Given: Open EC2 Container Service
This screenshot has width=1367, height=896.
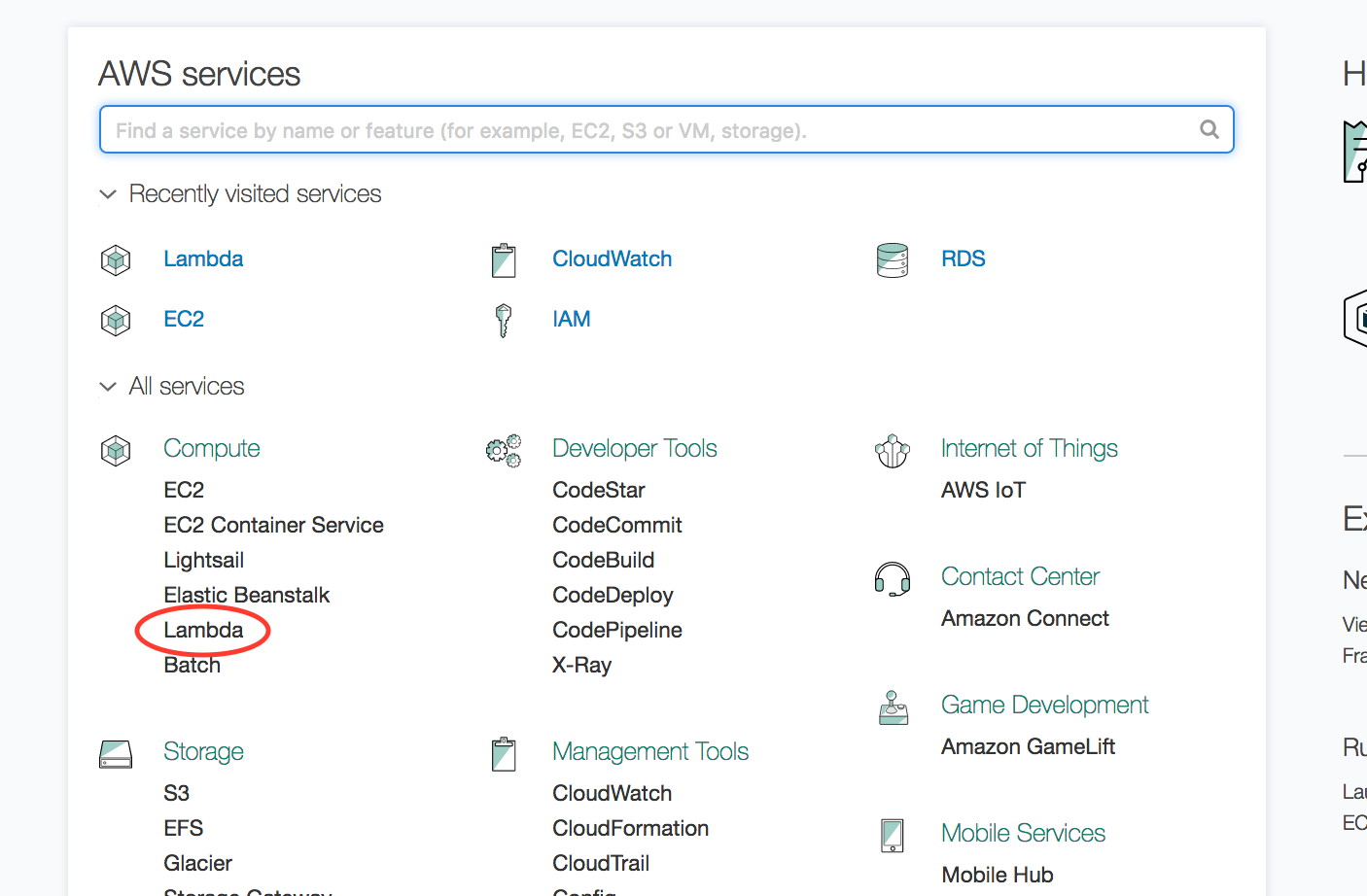Looking at the screenshot, I should click(273, 525).
